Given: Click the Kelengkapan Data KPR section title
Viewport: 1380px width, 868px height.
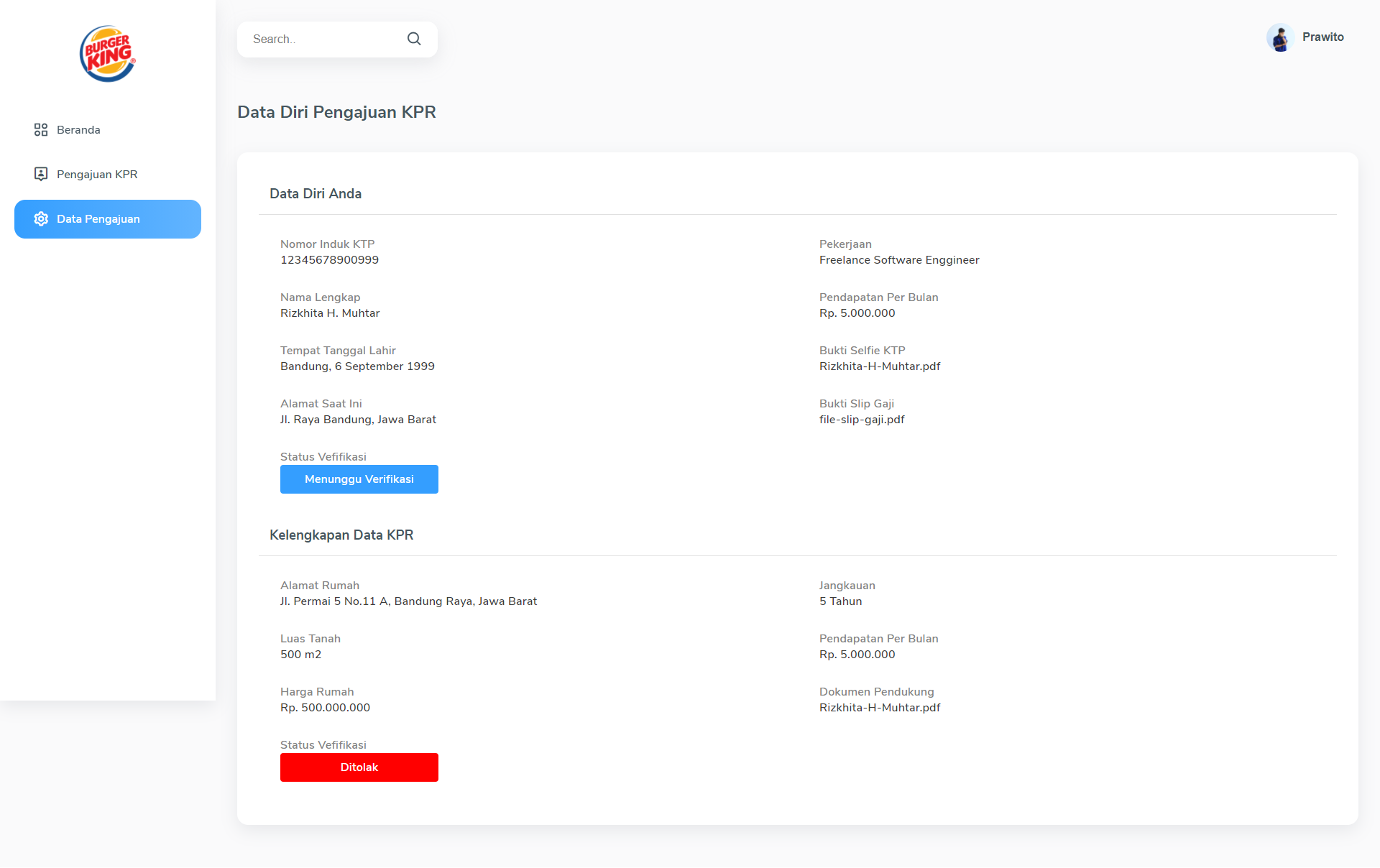Looking at the screenshot, I should pos(341,535).
